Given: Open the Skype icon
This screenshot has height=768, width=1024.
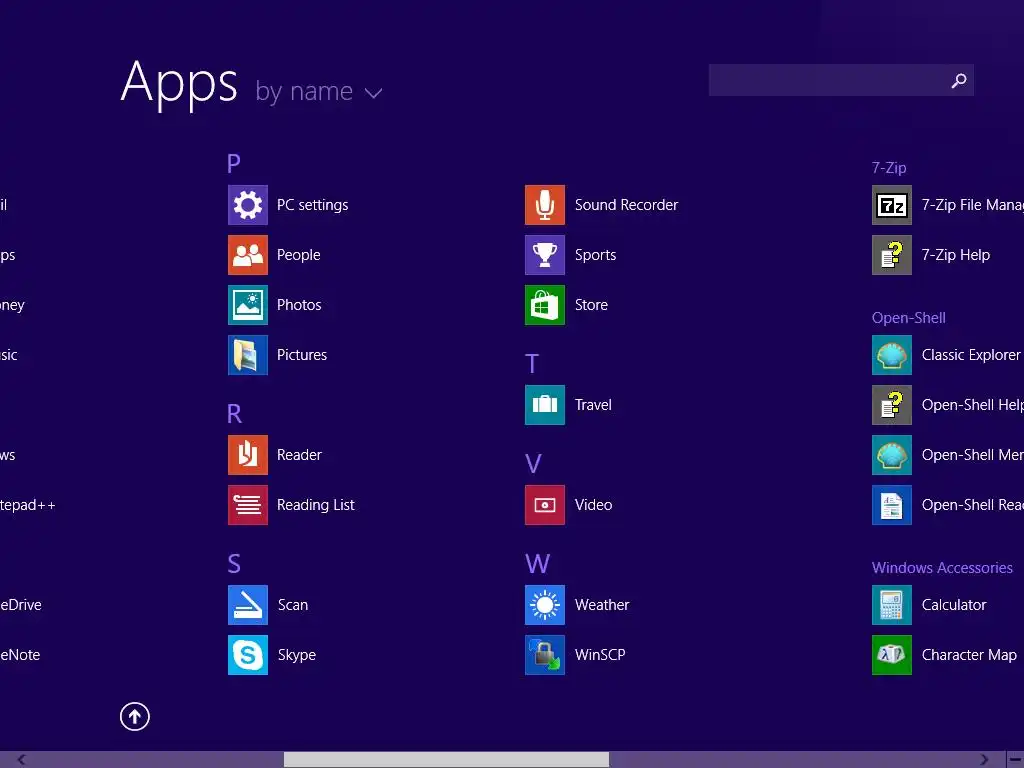Looking at the screenshot, I should click(248, 654).
